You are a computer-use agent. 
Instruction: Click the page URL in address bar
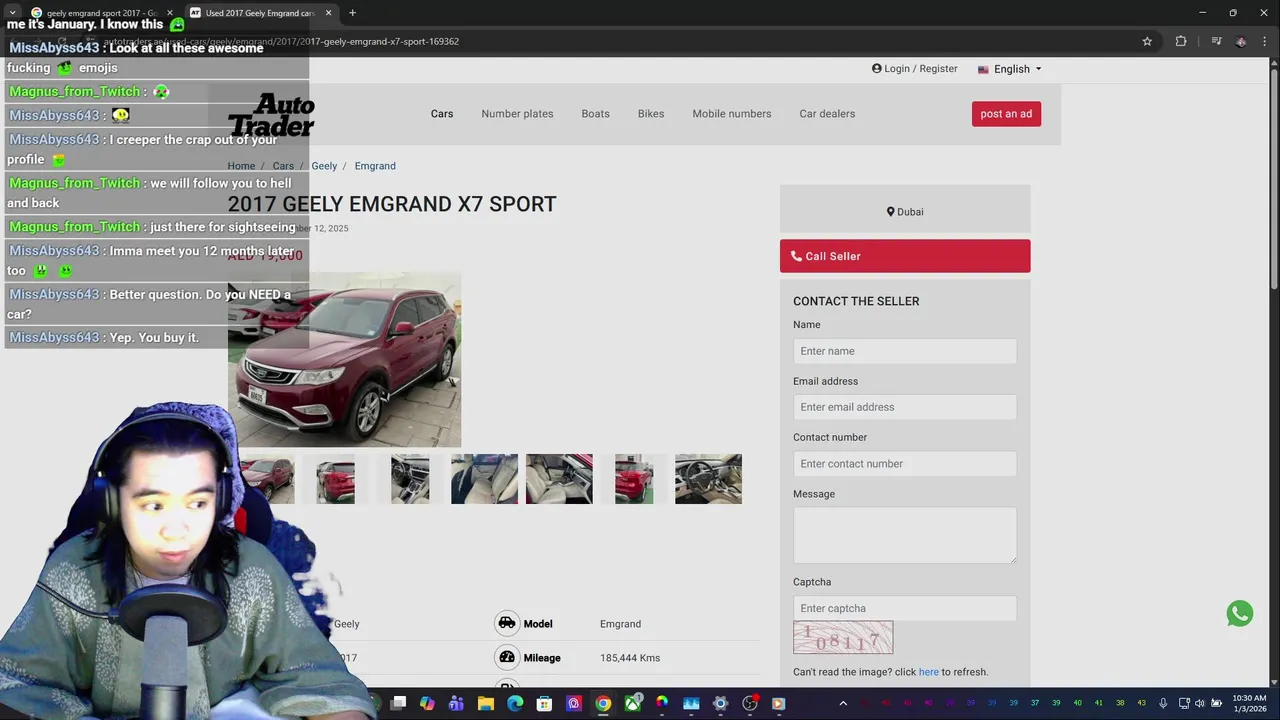(282, 41)
